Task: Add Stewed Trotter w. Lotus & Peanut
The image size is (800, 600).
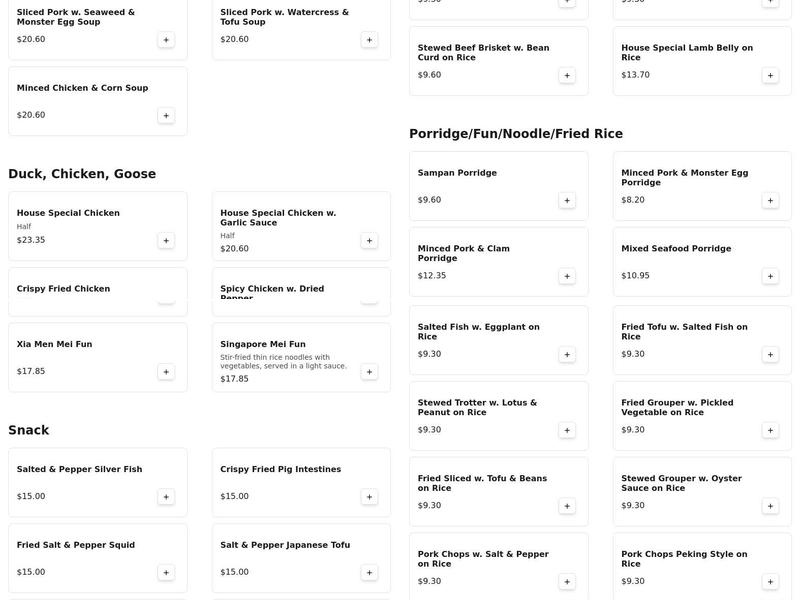Action: tap(567, 431)
